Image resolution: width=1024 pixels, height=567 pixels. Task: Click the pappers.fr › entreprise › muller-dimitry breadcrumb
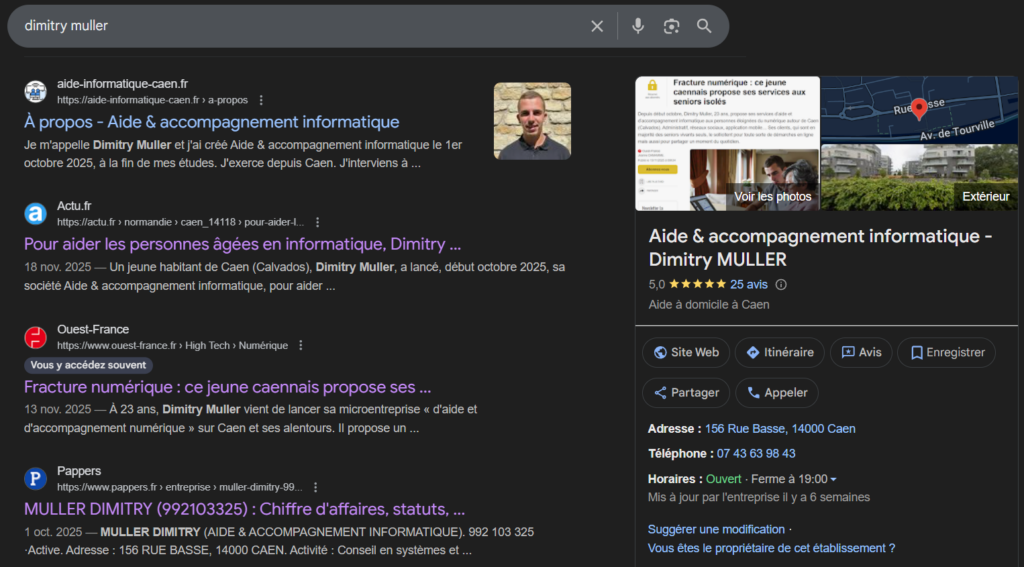(180, 488)
